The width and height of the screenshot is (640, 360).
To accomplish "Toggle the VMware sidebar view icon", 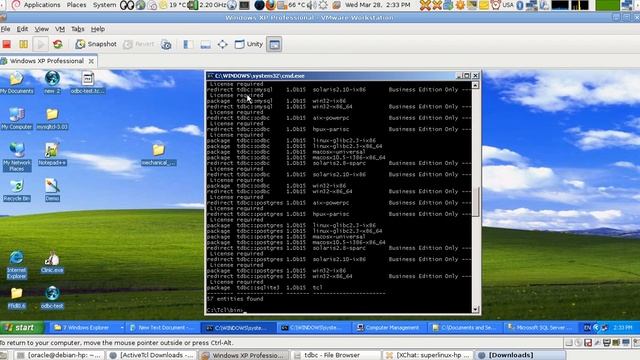I will [188, 44].
